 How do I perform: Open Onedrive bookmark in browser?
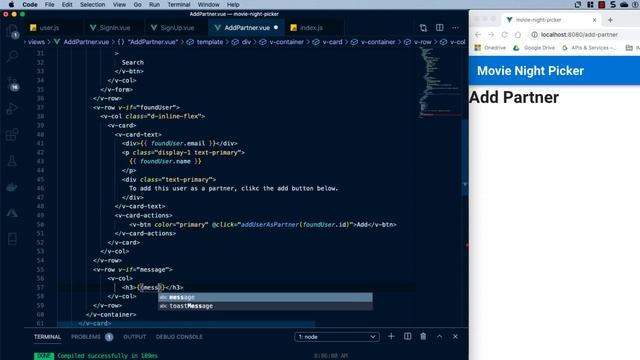coord(490,48)
